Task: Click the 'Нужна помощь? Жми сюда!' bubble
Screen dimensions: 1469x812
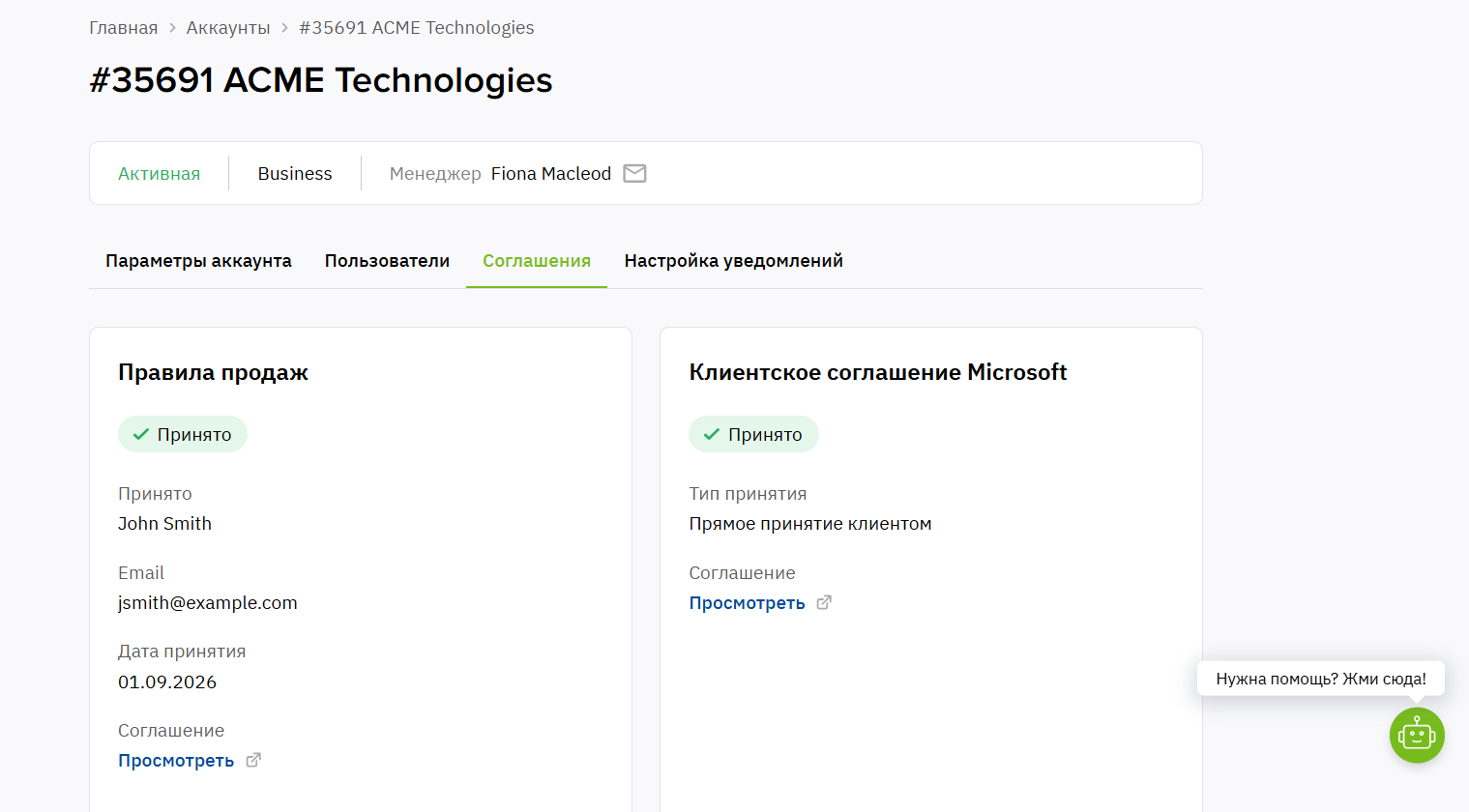Action: pos(1320,679)
